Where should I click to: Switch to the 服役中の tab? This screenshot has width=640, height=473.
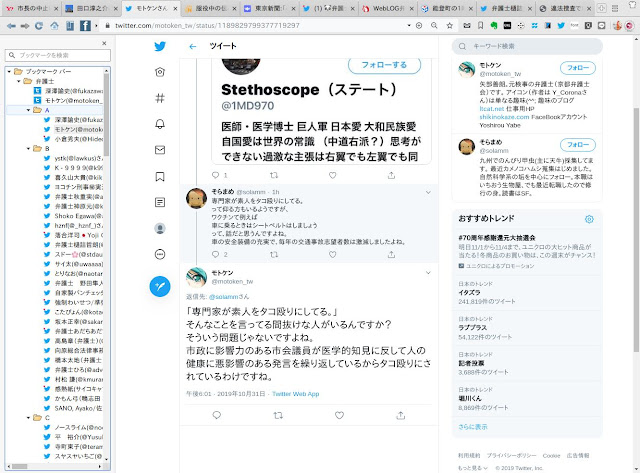coord(211,8)
